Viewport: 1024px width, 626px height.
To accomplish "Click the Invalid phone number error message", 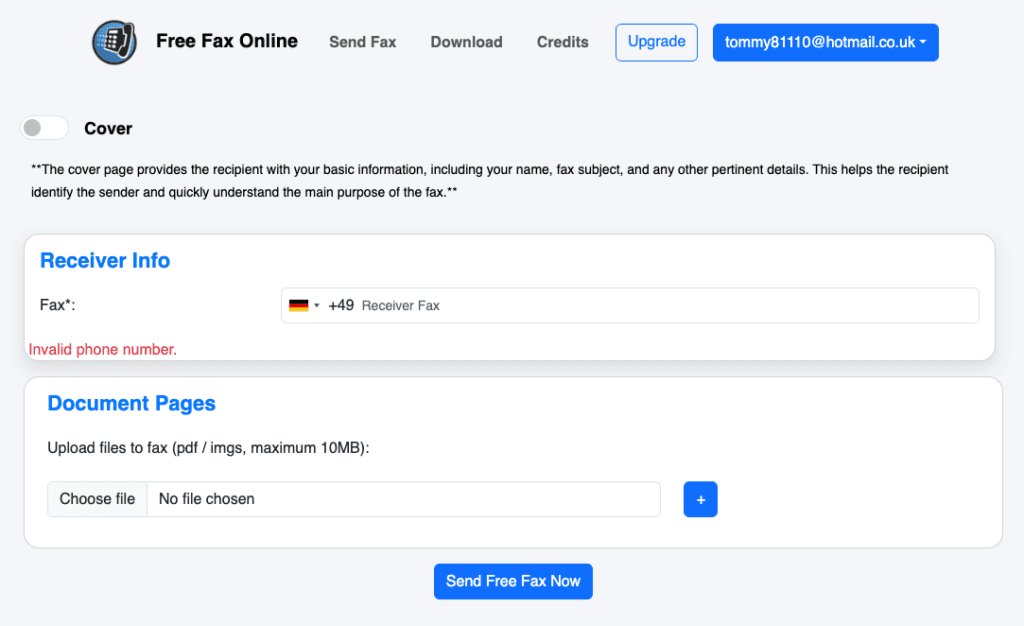I will (103, 349).
